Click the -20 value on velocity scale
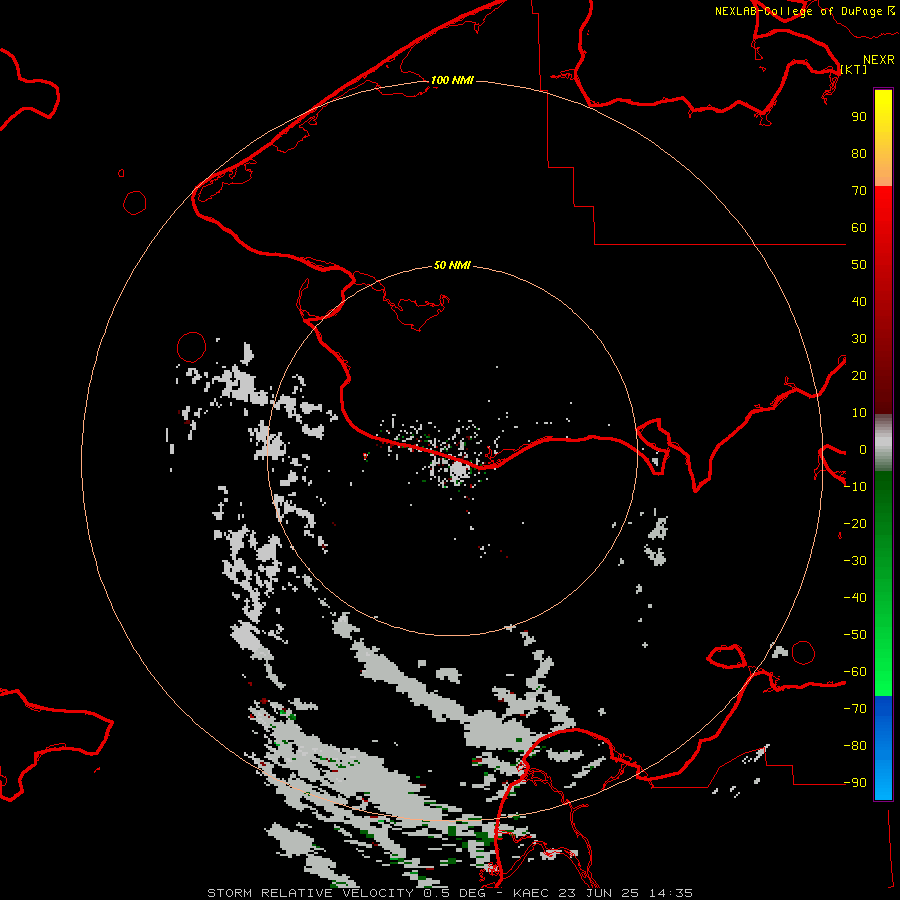 click(855, 524)
